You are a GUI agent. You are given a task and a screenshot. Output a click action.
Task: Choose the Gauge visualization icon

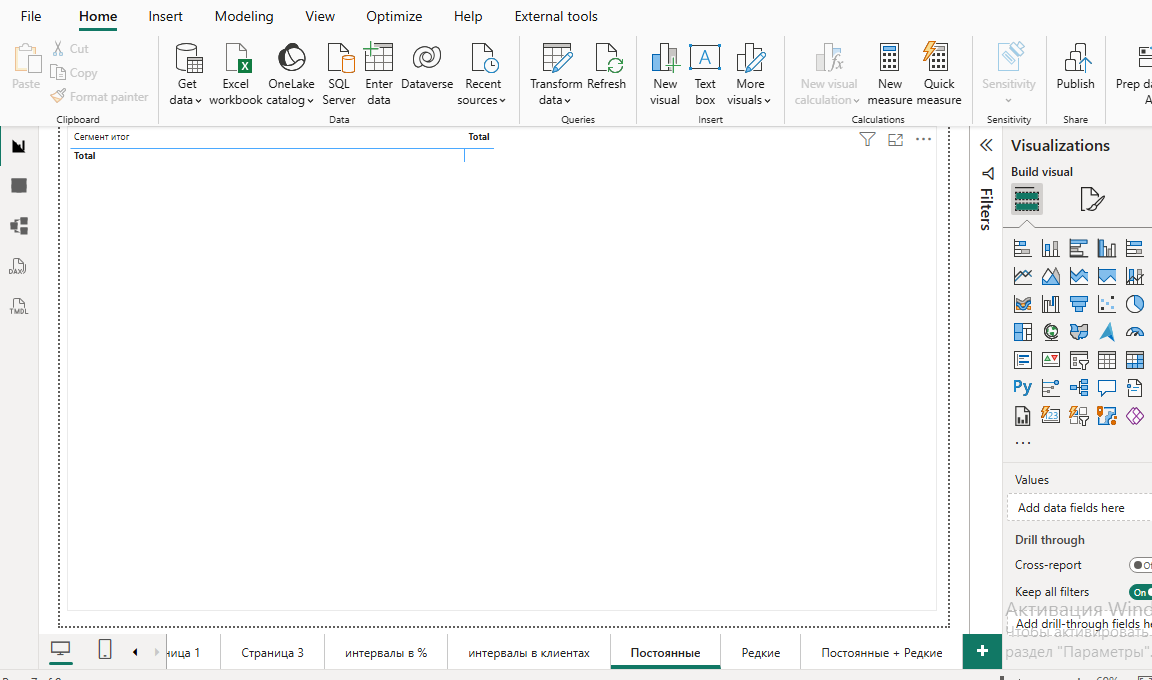coord(1134,332)
